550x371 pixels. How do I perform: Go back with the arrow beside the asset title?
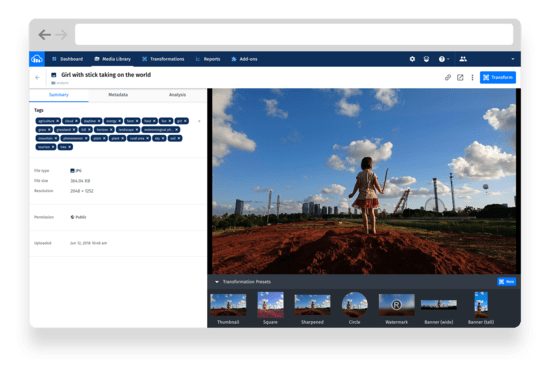point(38,77)
